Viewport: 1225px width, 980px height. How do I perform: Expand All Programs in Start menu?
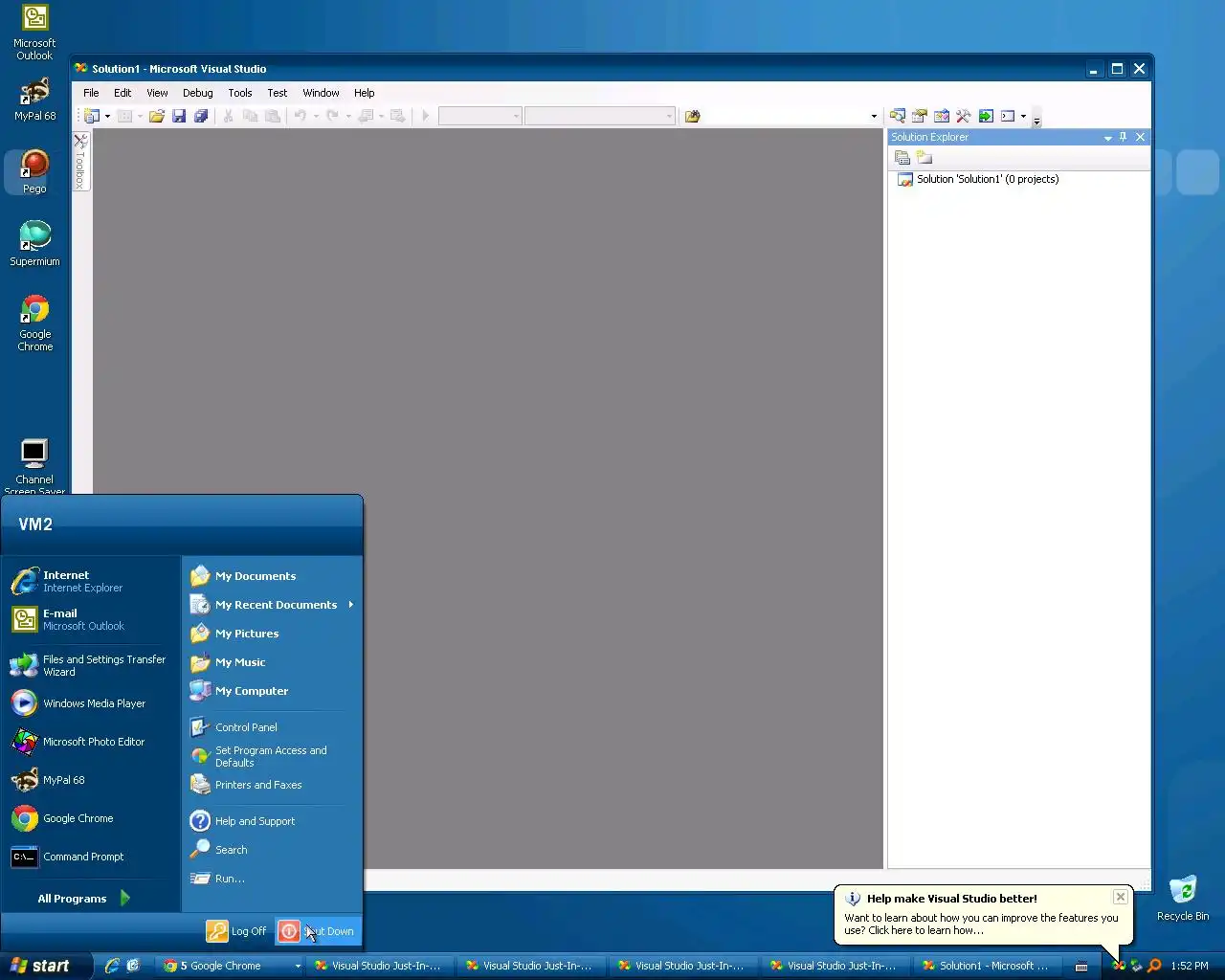pos(84,898)
